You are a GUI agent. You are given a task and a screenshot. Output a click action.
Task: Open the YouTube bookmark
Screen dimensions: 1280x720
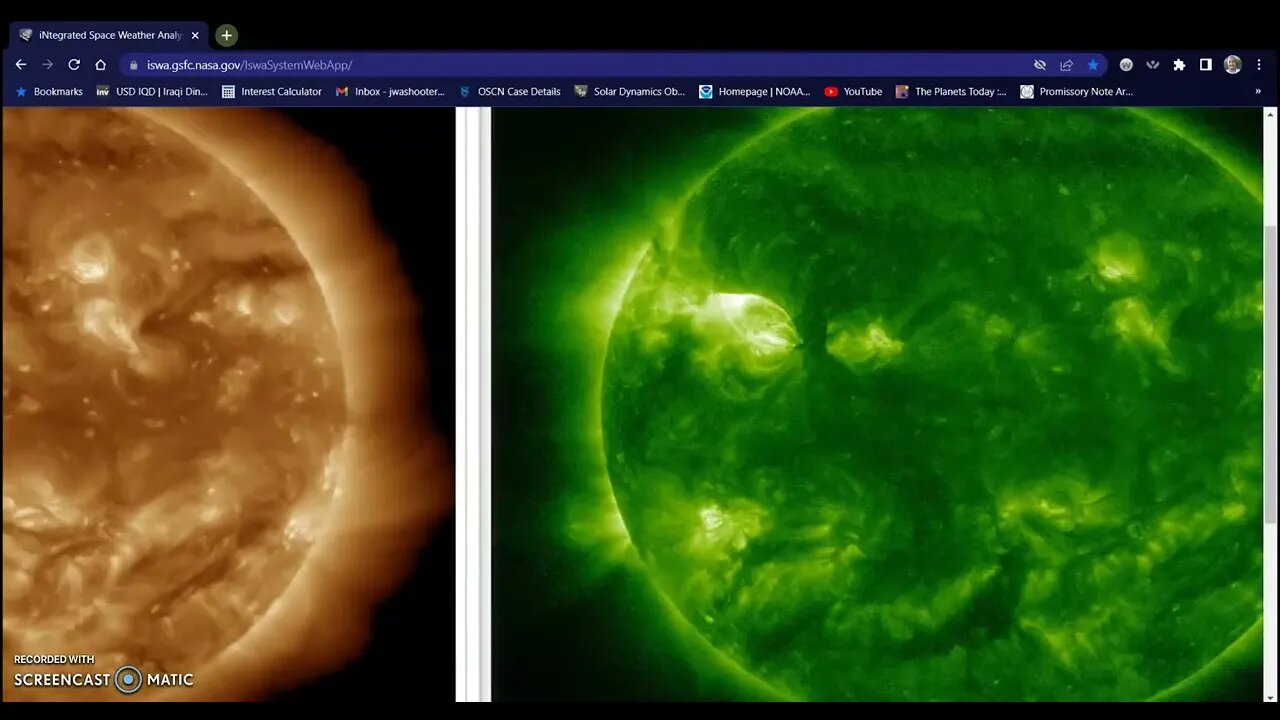tap(853, 91)
